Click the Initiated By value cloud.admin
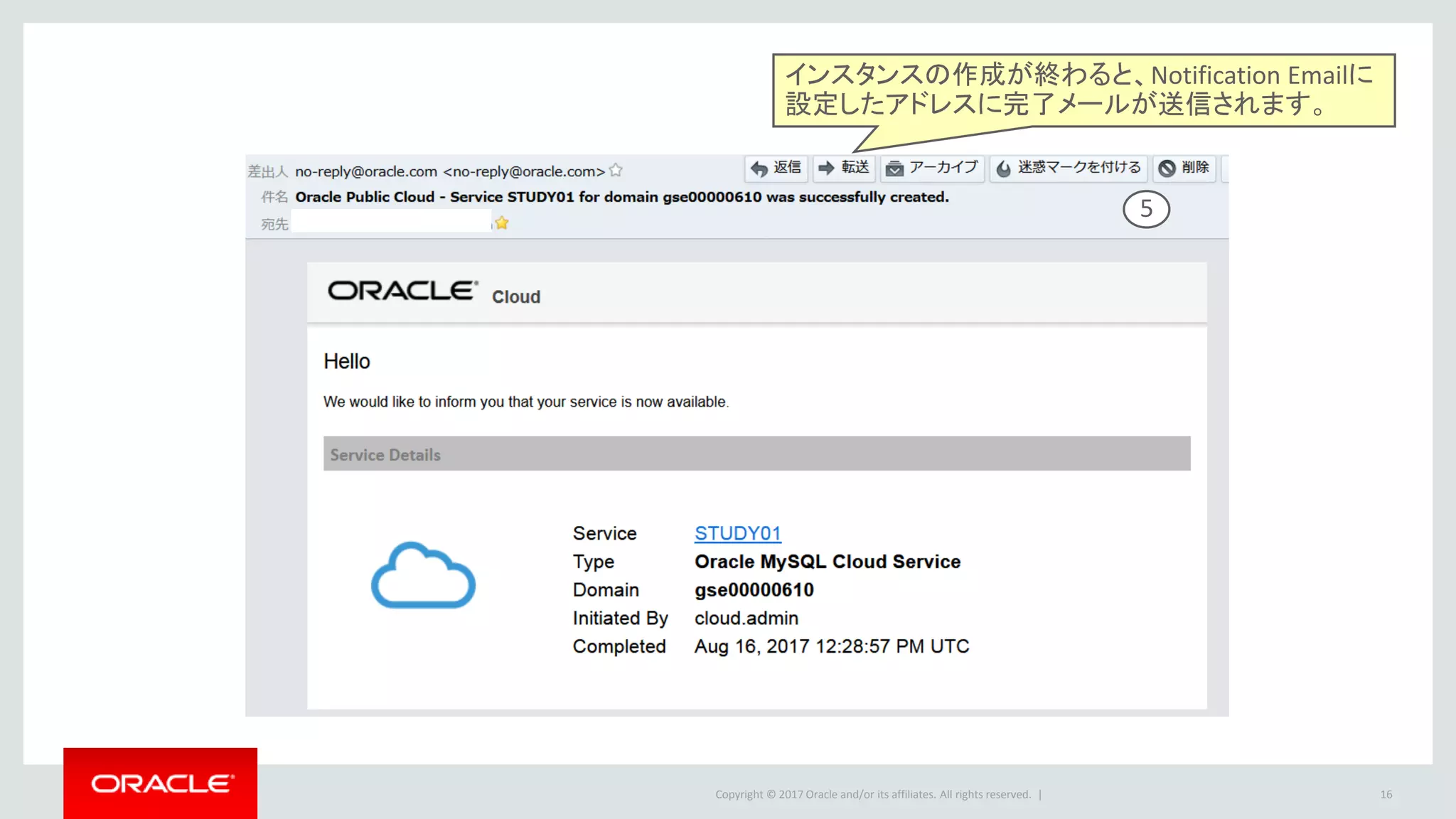1456x819 pixels. [x=746, y=618]
